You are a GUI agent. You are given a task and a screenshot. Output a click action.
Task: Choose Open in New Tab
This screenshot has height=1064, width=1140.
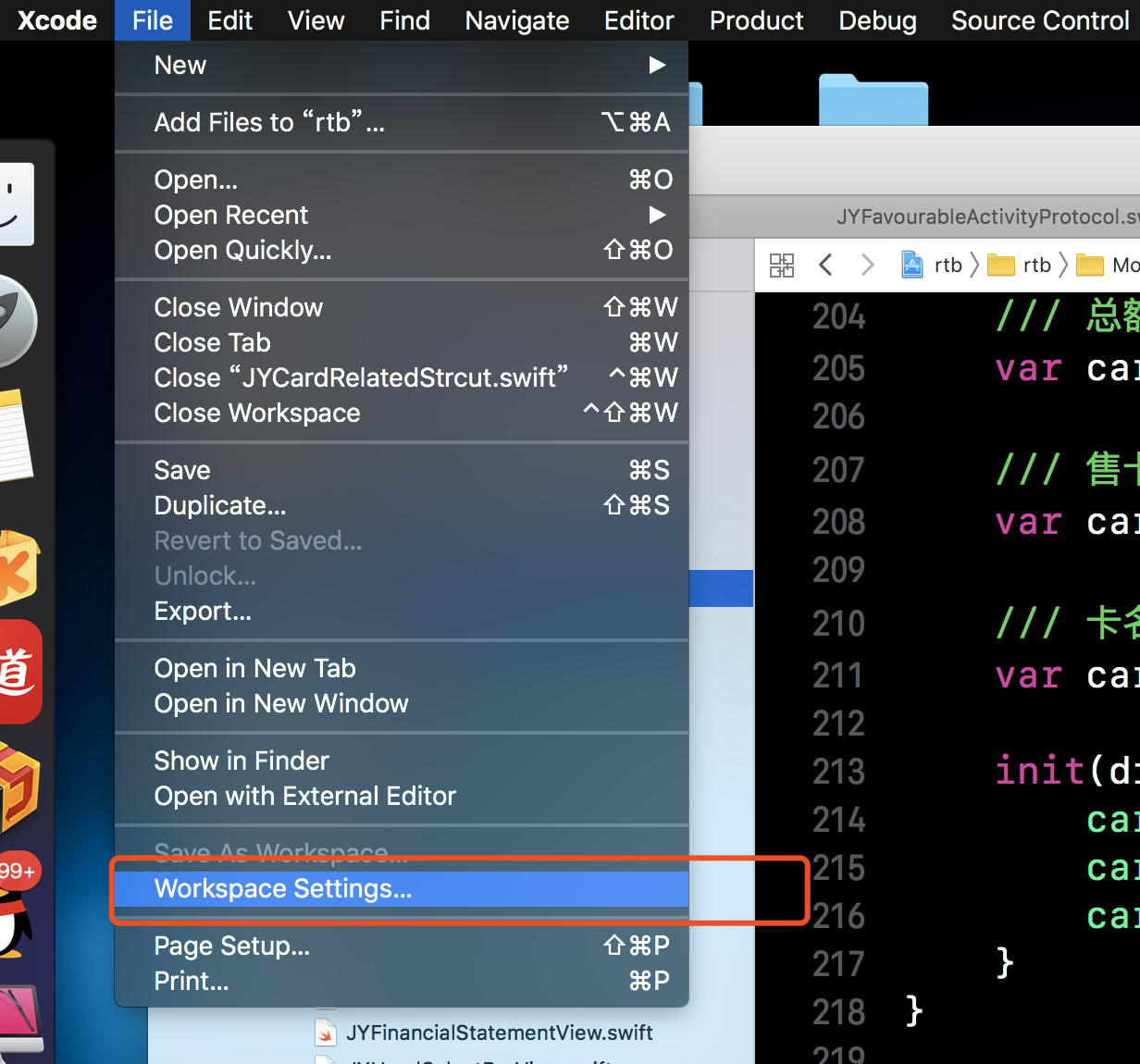click(x=402, y=668)
